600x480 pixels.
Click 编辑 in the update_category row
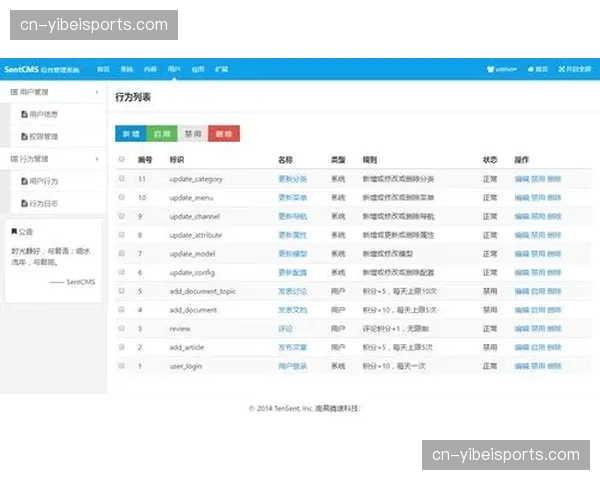[522, 179]
